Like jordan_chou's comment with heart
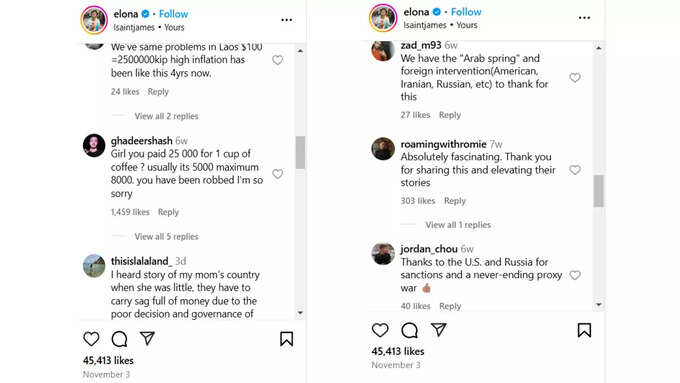 coord(575,275)
